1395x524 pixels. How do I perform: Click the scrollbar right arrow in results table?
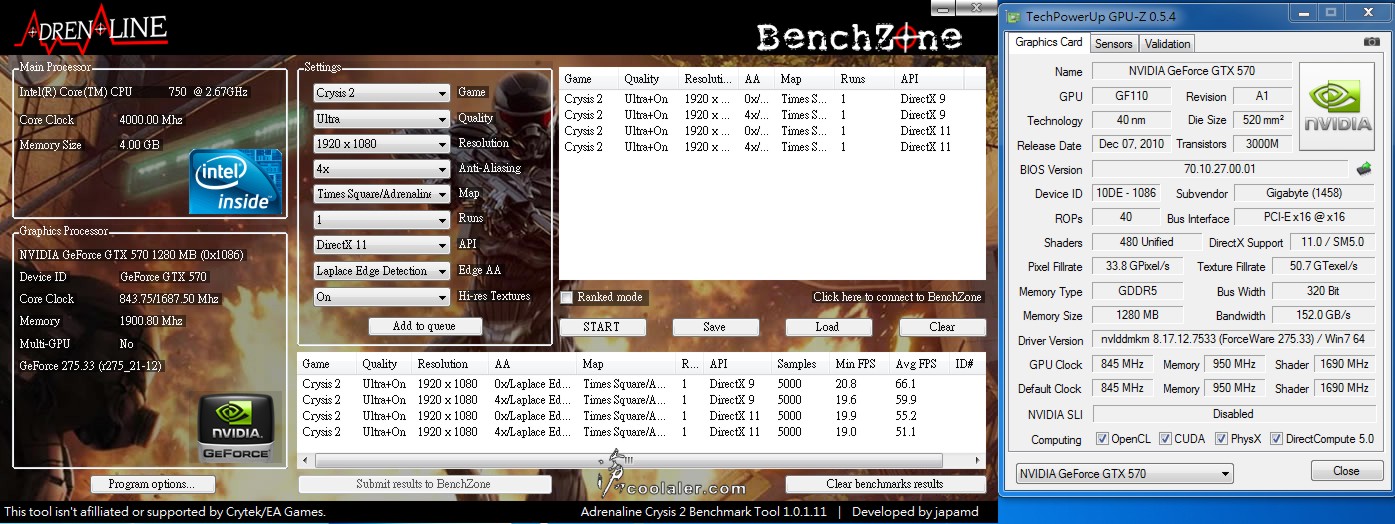click(x=978, y=461)
